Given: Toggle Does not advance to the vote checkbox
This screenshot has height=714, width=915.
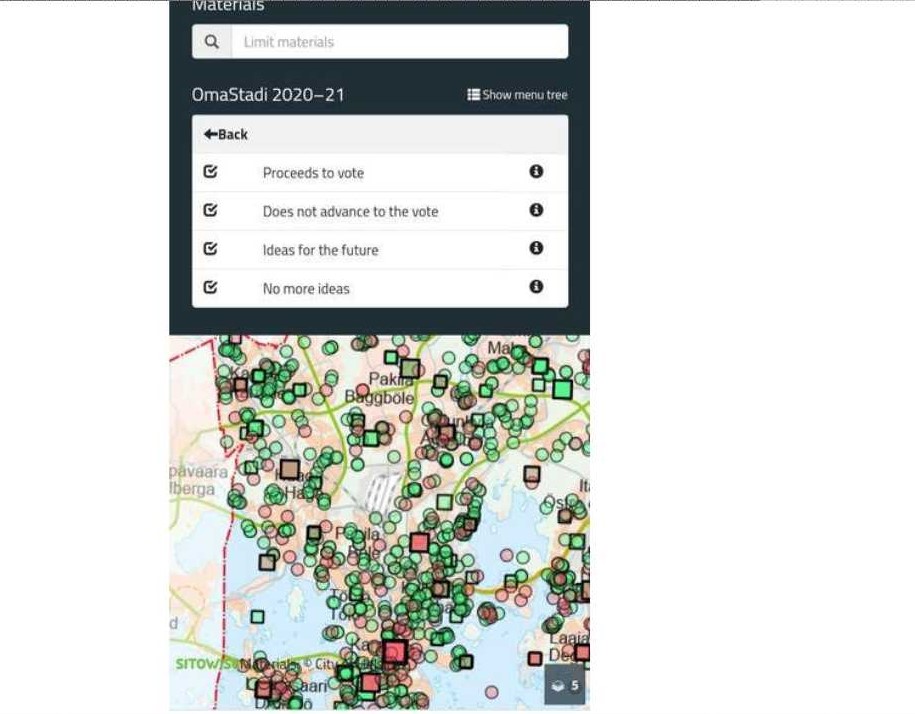Looking at the screenshot, I should click(x=210, y=211).
